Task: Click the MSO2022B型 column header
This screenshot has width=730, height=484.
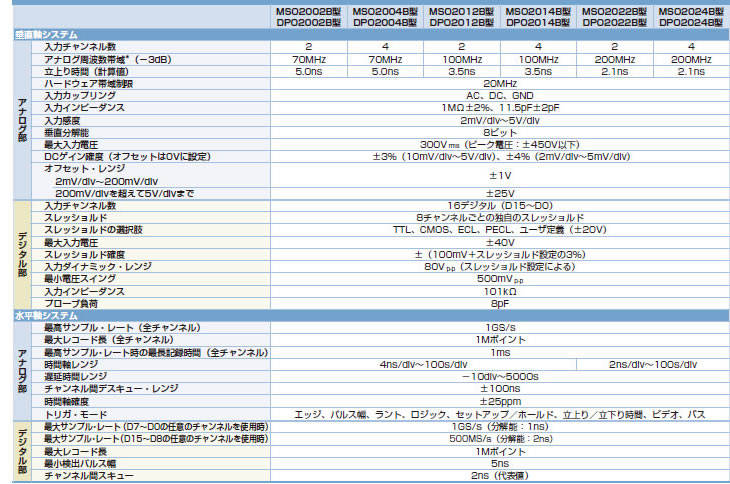Action: [x=615, y=11]
